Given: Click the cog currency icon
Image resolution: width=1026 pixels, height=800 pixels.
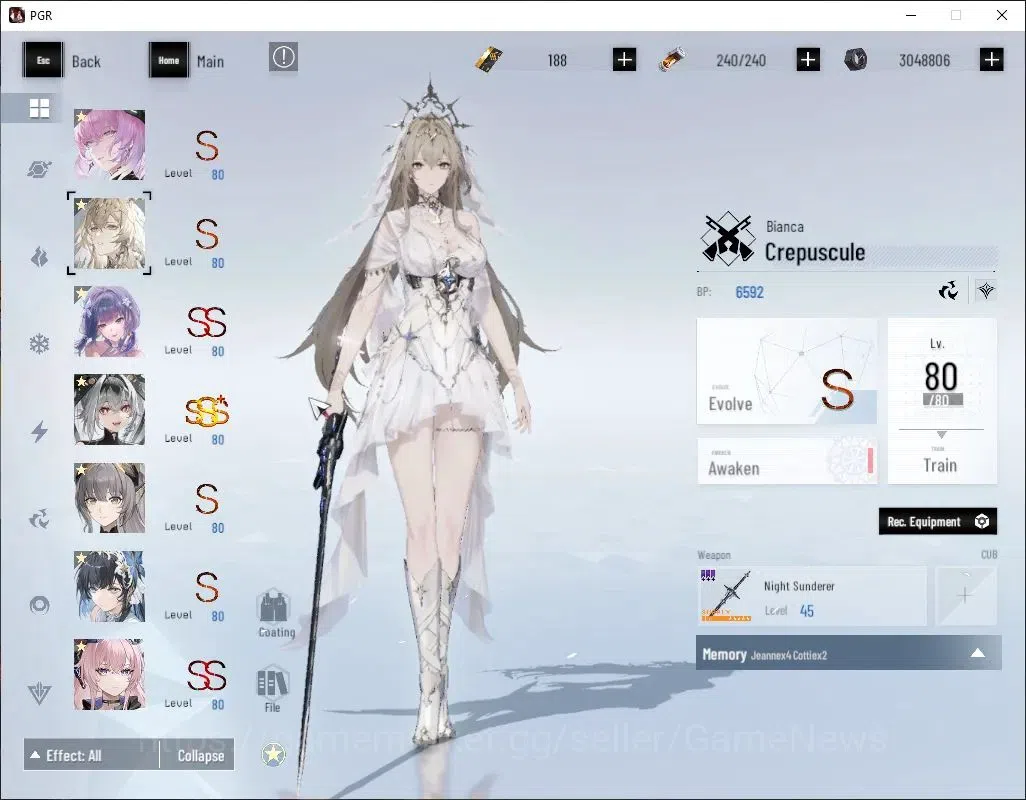Looking at the screenshot, I should pos(855,60).
